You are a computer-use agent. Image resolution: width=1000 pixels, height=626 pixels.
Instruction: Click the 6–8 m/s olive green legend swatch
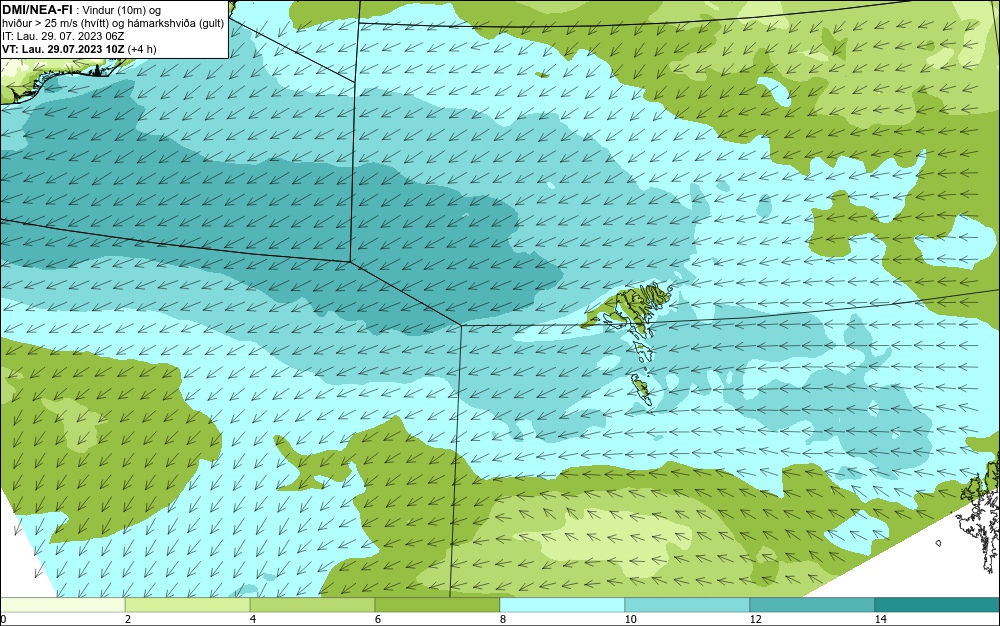[x=438, y=605]
